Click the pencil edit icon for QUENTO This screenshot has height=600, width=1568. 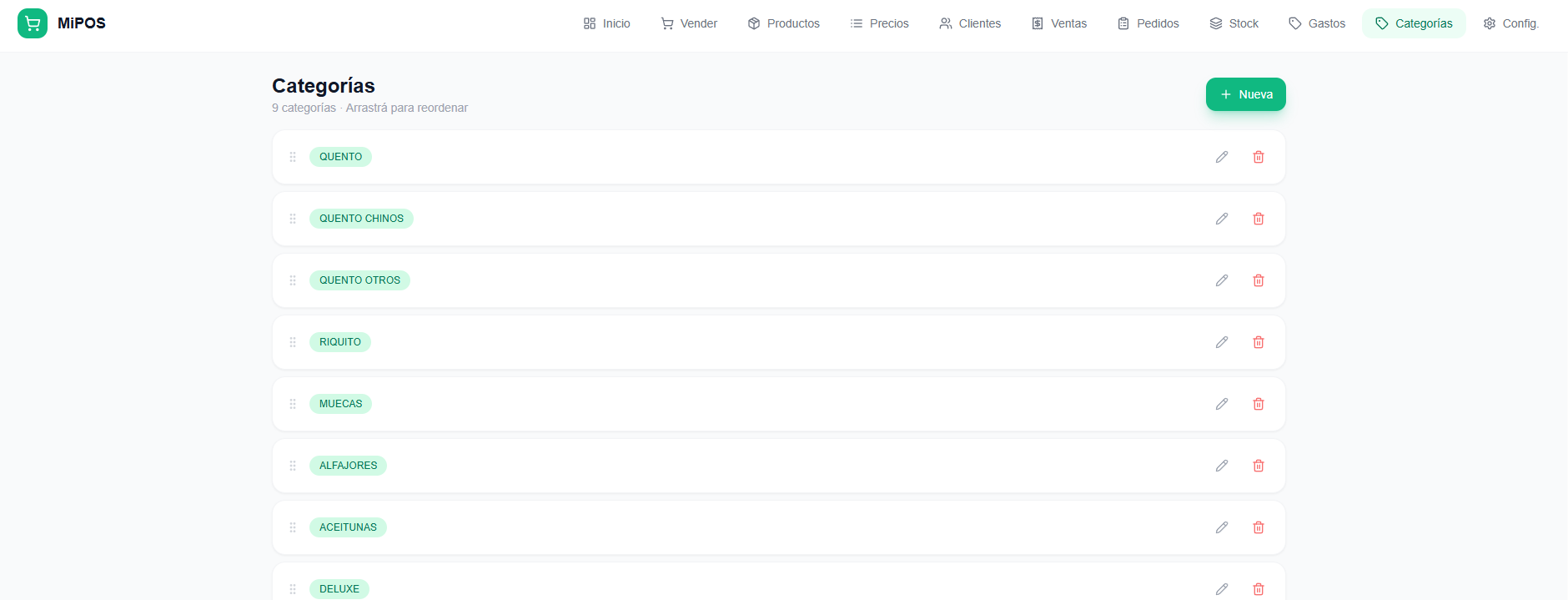1221,157
